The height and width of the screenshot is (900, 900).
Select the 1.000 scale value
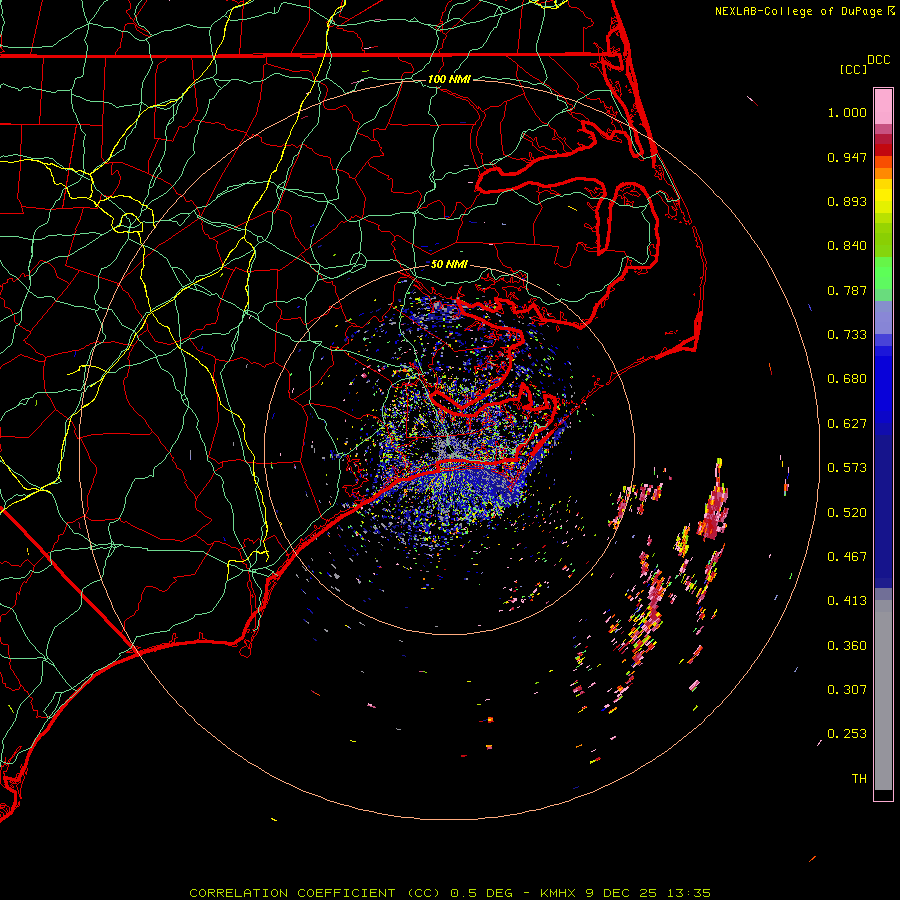[847, 113]
